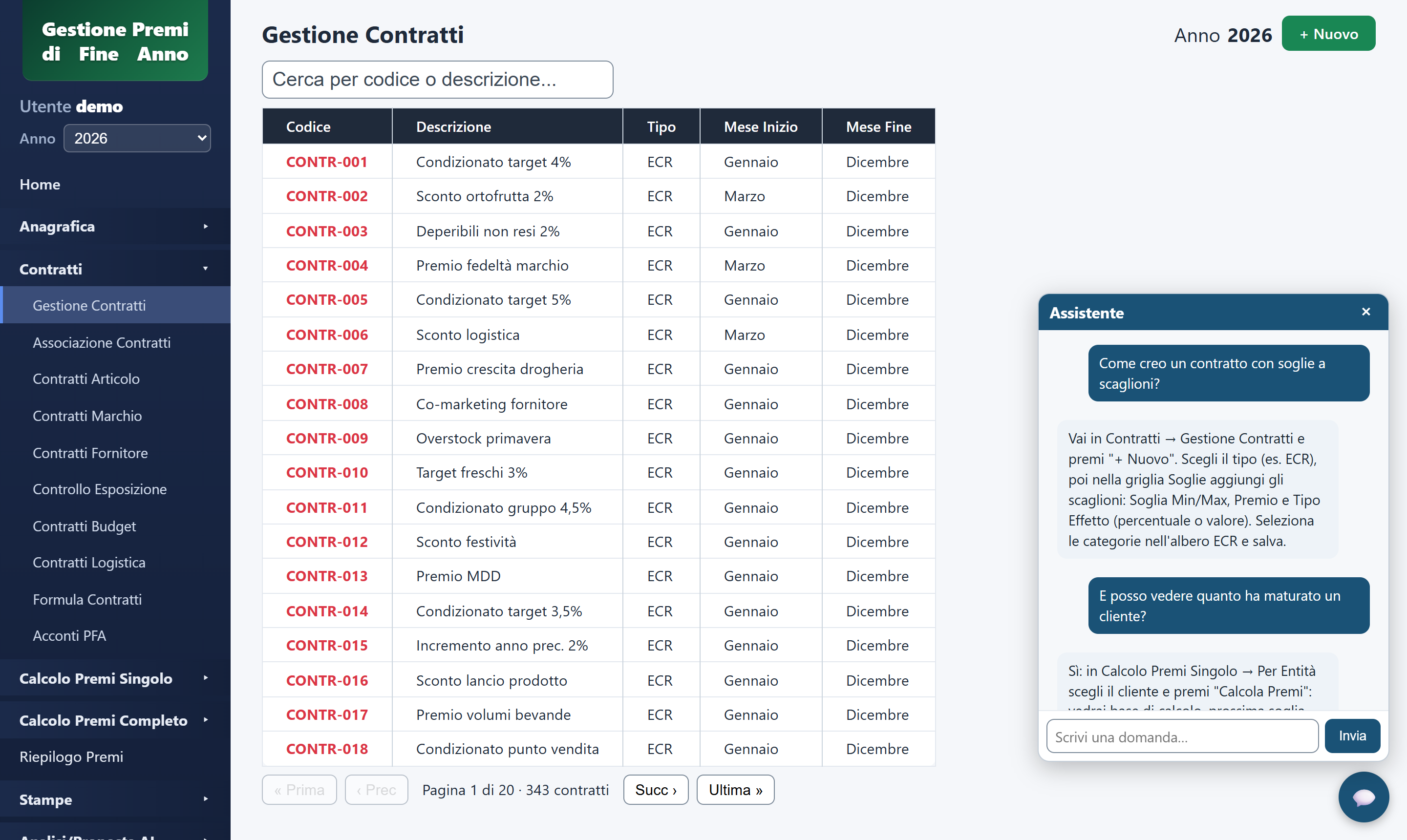1407x840 pixels.
Task: Open contract CONTR-016 link
Action: click(327, 680)
